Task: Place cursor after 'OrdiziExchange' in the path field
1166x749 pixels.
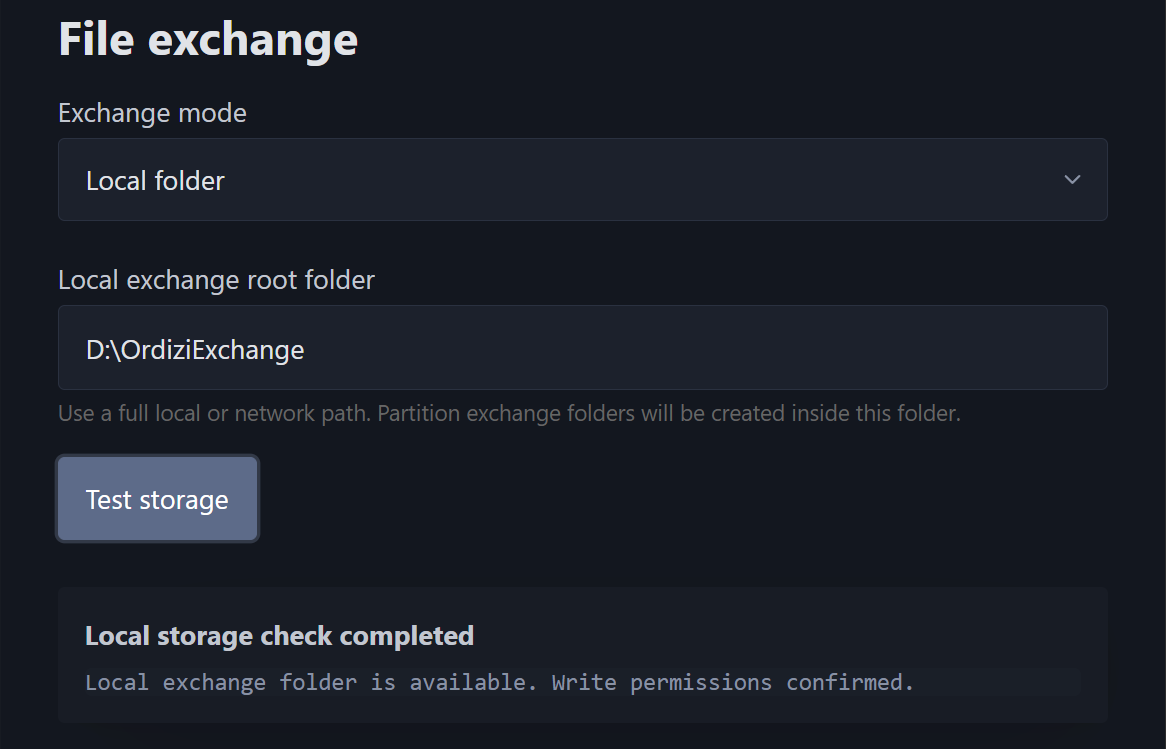Action: point(306,350)
